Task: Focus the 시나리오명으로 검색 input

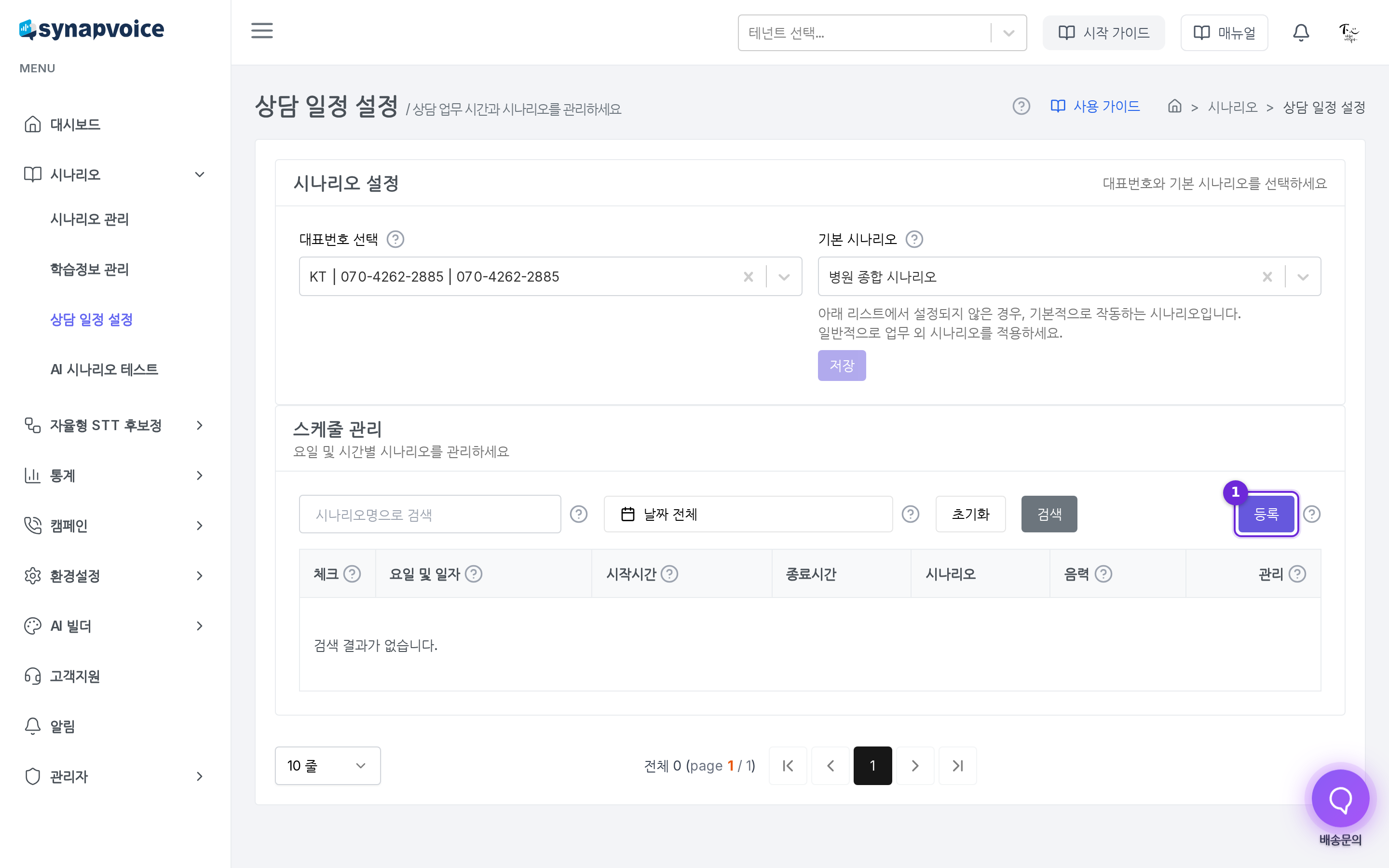Action: point(430,514)
